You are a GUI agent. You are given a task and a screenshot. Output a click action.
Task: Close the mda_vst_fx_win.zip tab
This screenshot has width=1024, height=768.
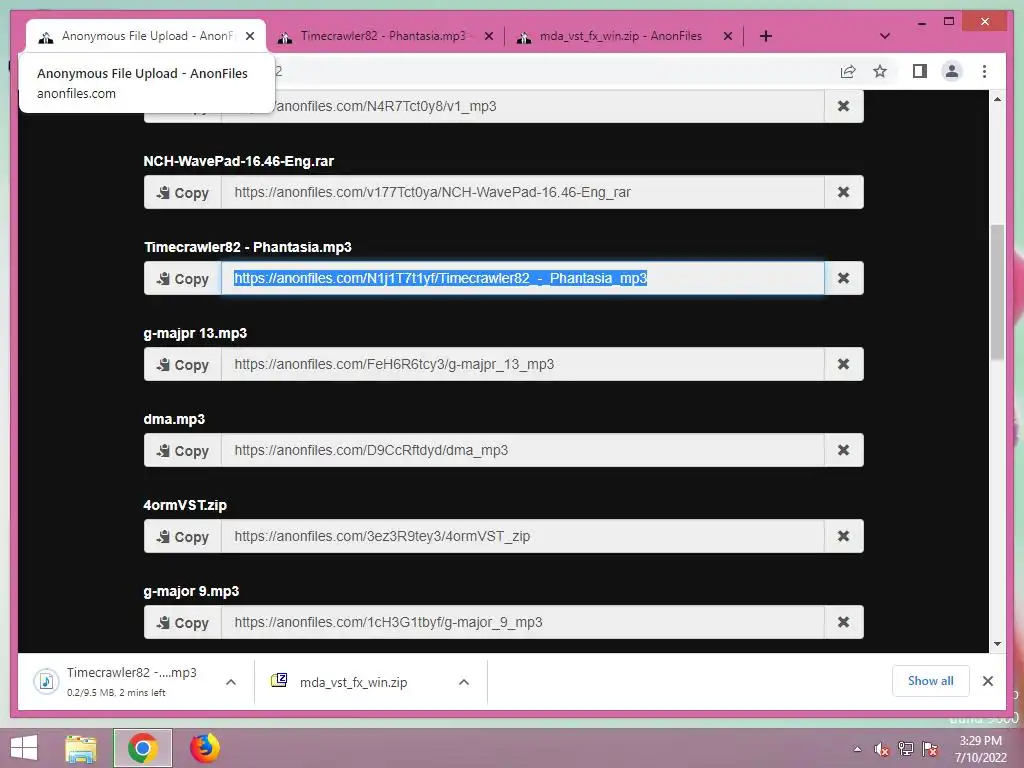(x=728, y=37)
